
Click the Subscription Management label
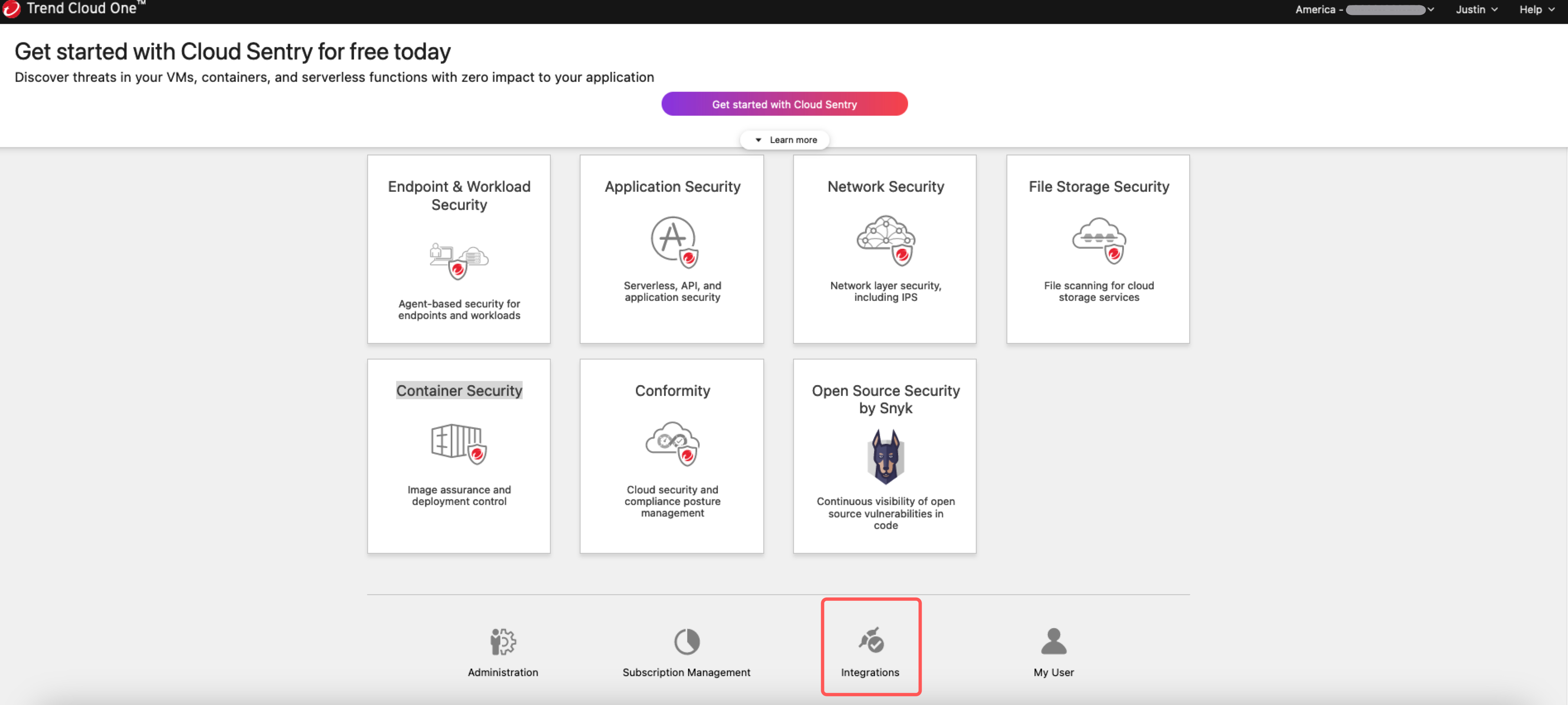686,672
